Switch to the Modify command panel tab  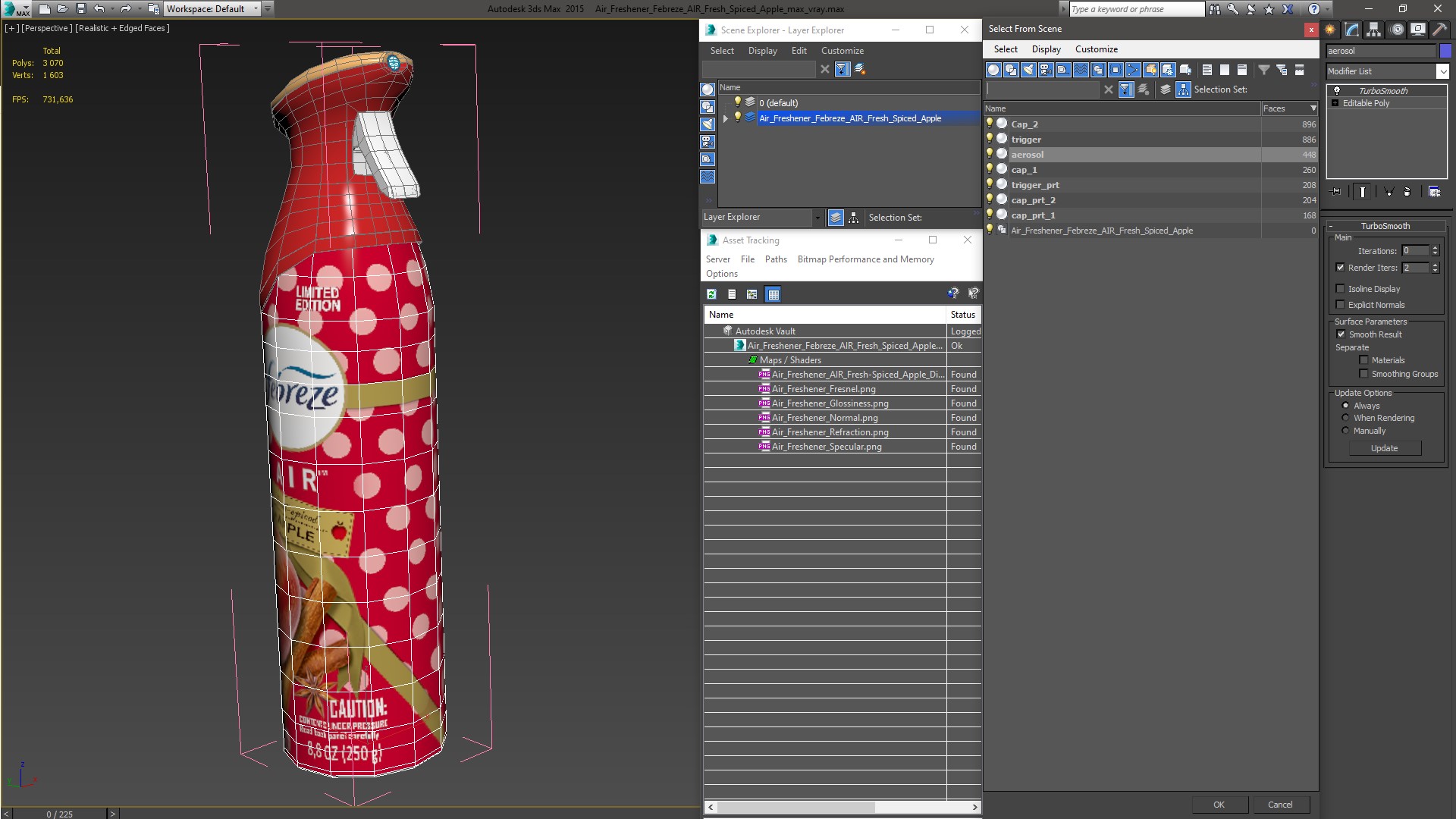pyautogui.click(x=1352, y=30)
